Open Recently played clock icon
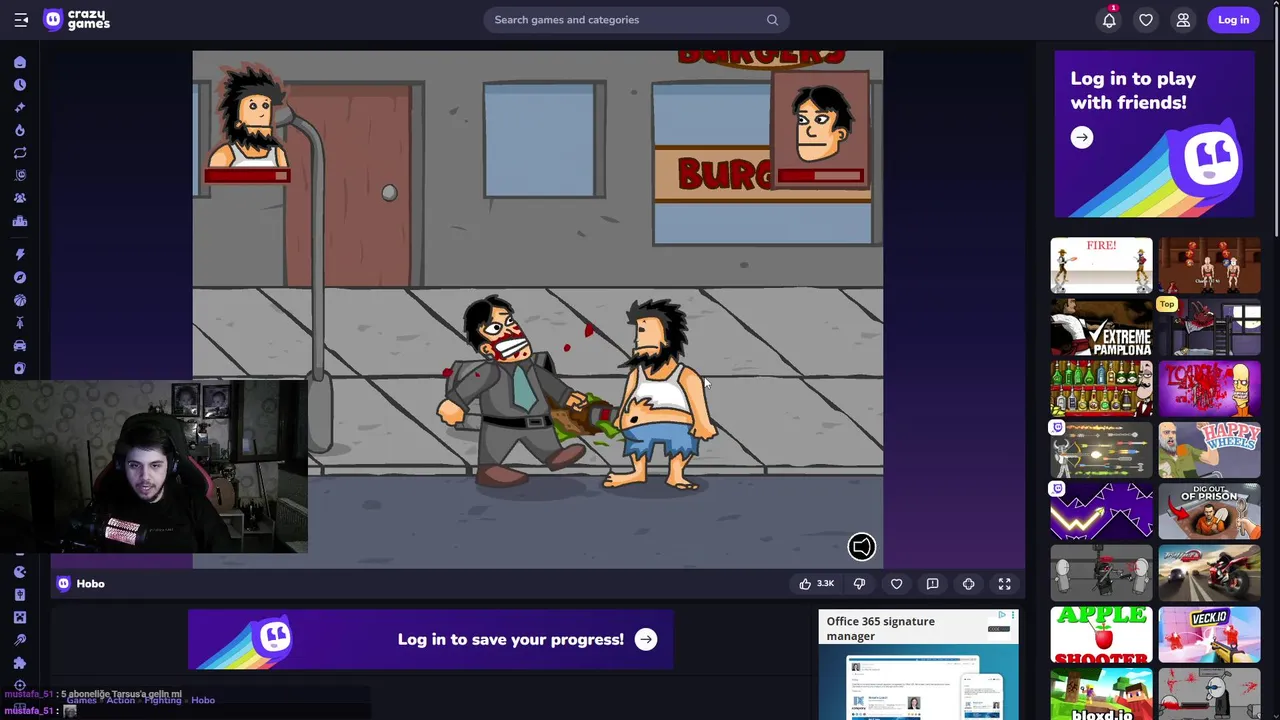 [20, 85]
